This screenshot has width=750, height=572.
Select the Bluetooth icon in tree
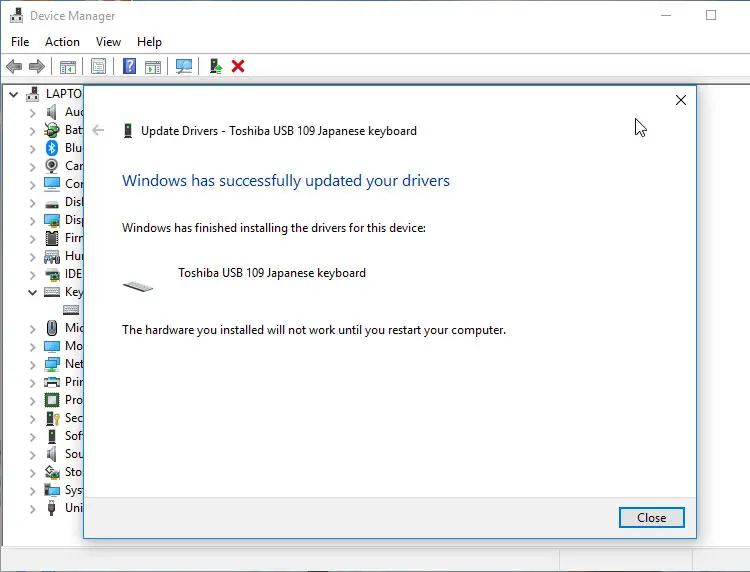point(52,148)
